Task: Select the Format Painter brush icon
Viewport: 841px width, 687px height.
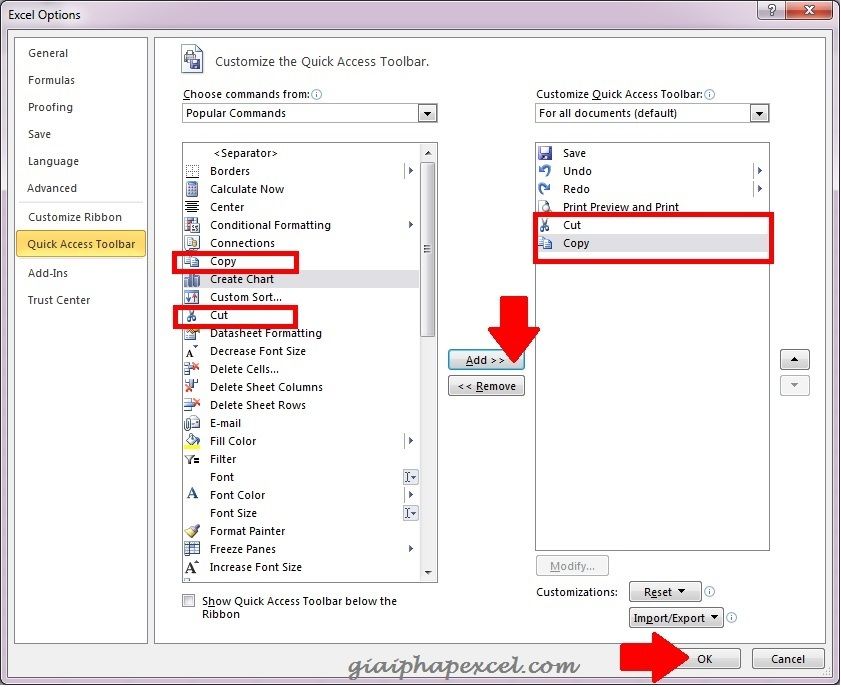Action: (x=192, y=531)
